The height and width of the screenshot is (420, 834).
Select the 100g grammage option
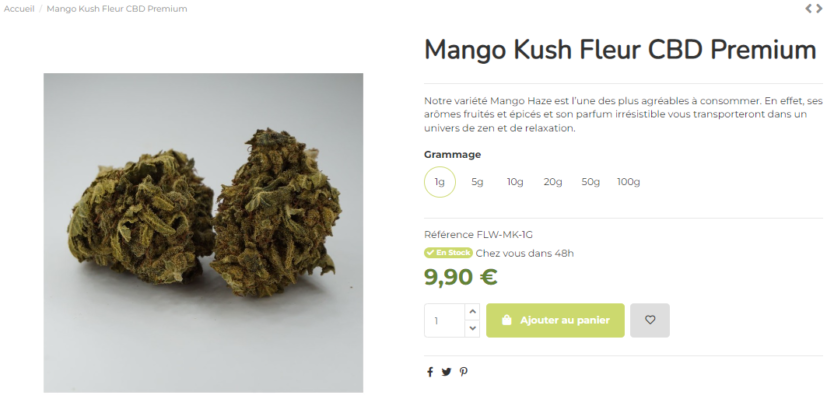click(628, 182)
